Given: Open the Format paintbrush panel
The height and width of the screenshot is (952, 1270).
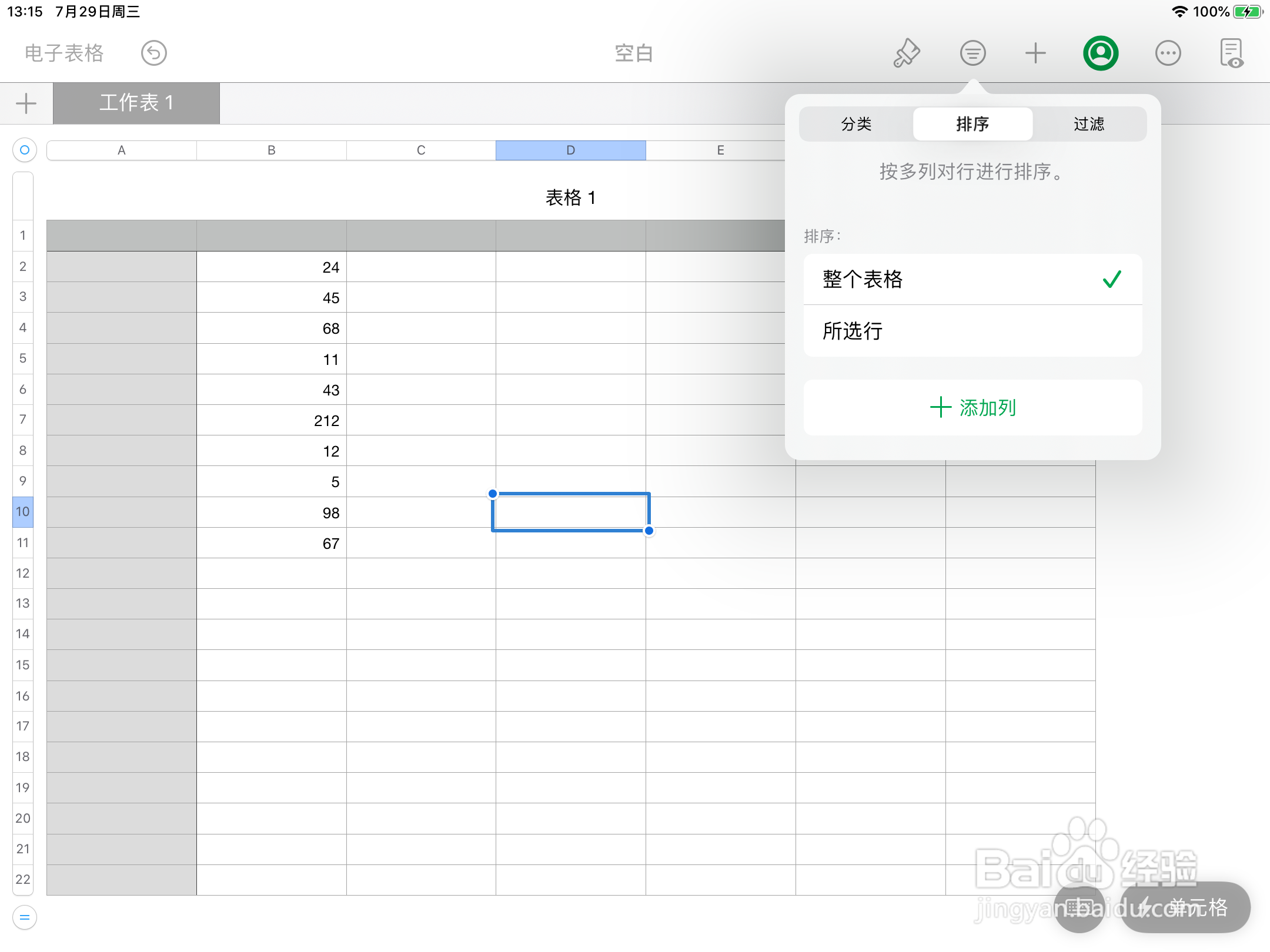Looking at the screenshot, I should click(906, 53).
